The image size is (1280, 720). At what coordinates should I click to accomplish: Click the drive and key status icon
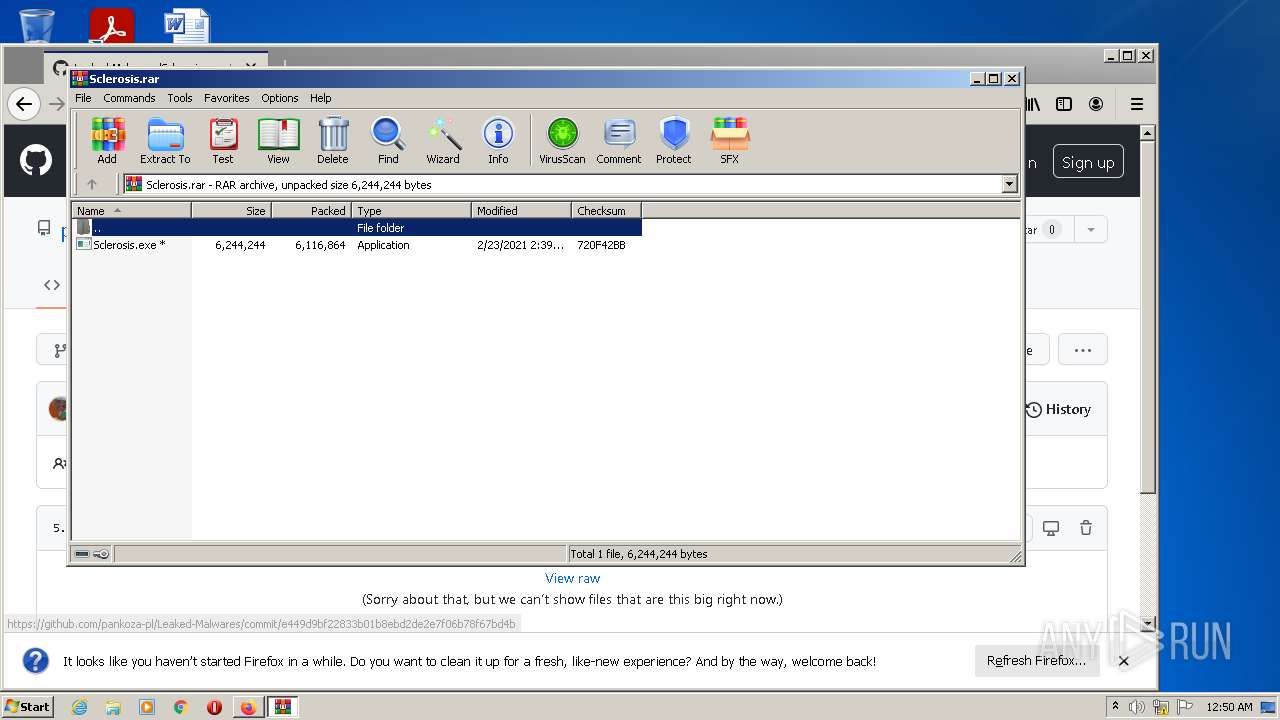pos(92,553)
